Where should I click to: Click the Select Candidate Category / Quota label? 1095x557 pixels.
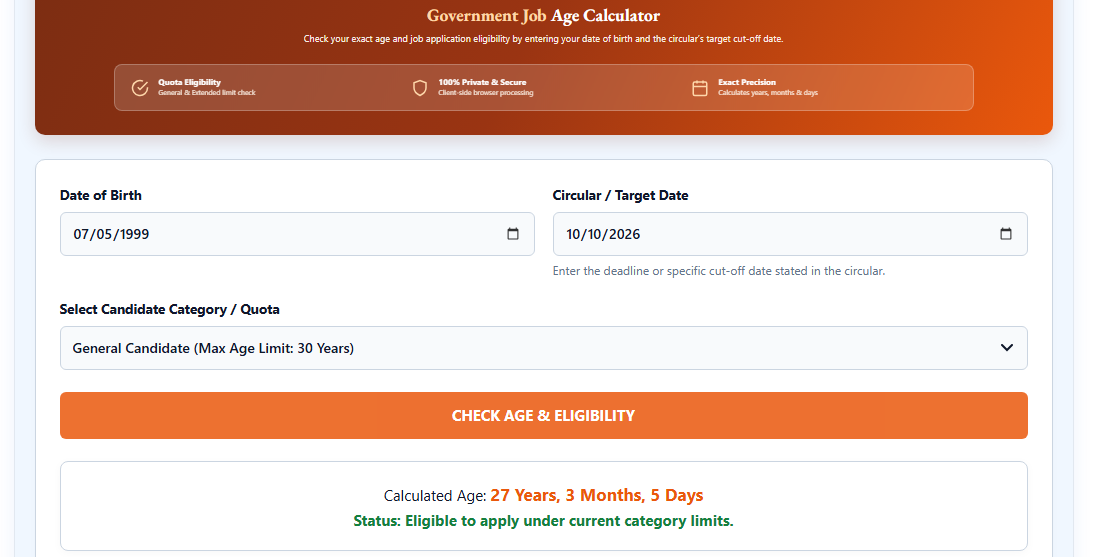click(170, 309)
